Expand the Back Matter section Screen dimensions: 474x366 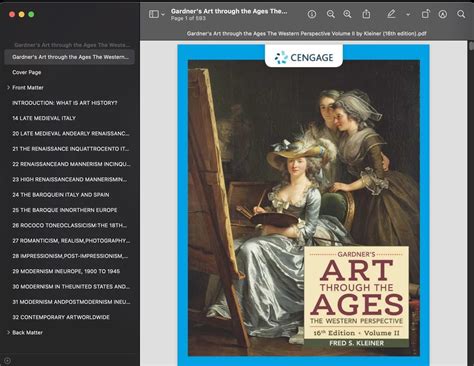pos(8,332)
